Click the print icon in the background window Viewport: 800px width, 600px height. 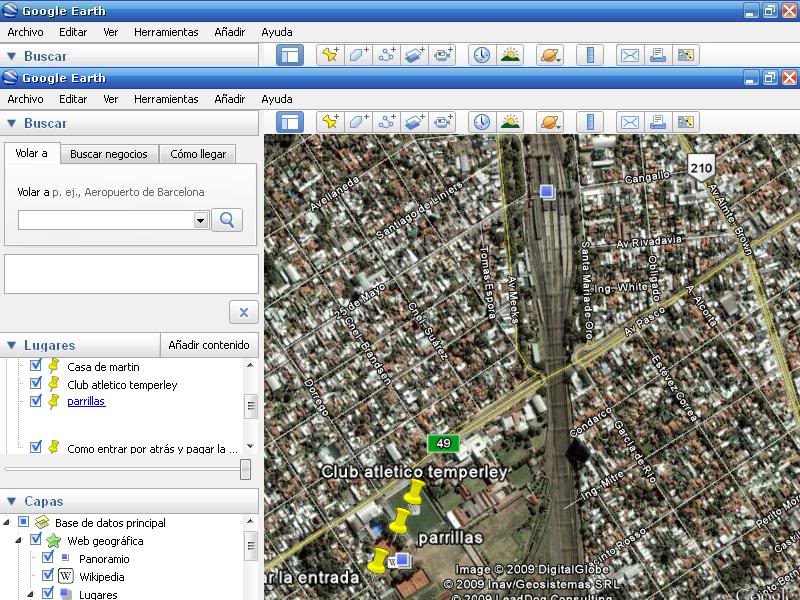pos(658,55)
